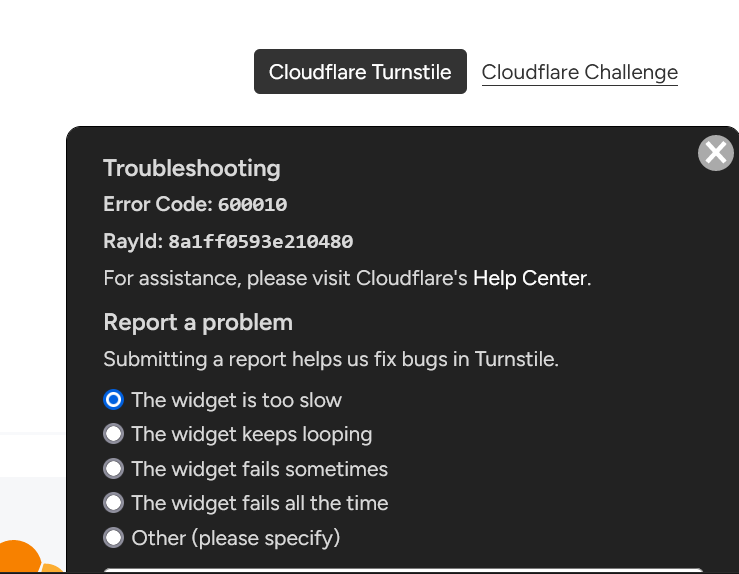Viewport: 739px width, 574px height.
Task: Click the 'The widget fails sometimes' label text
Action: click(260, 469)
